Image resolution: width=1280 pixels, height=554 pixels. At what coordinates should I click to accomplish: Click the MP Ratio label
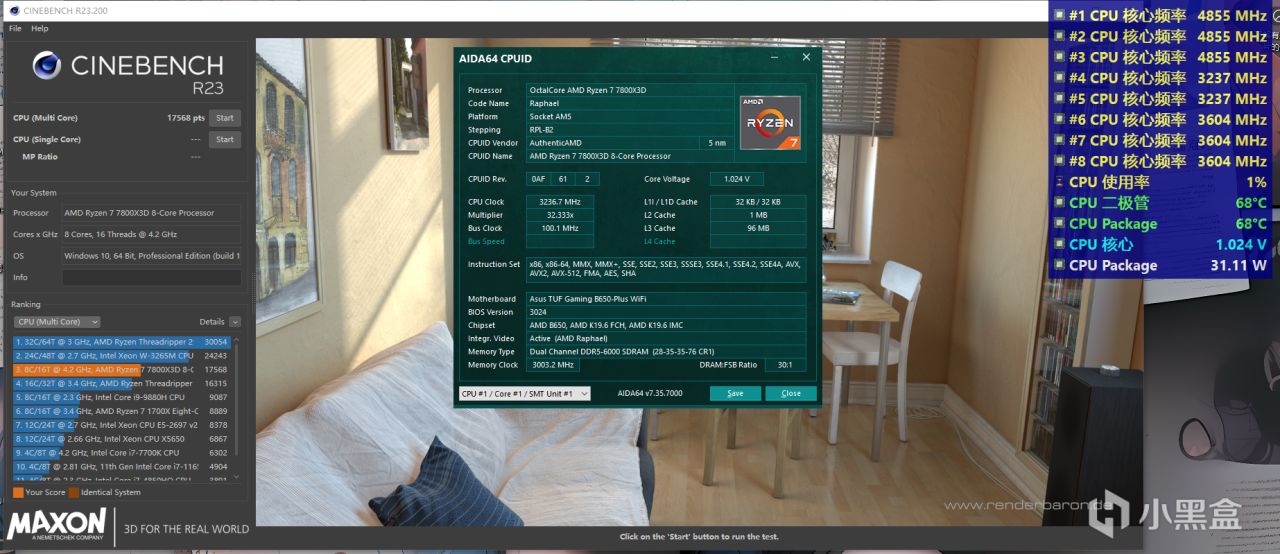tap(40, 156)
